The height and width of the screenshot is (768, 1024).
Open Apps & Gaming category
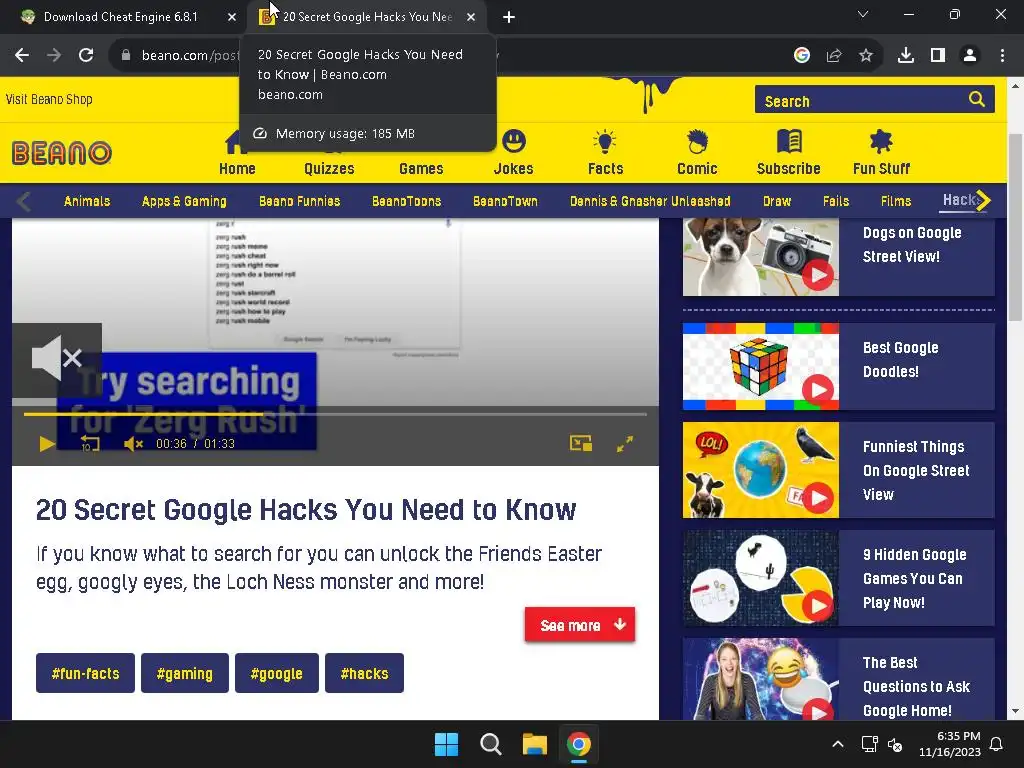(x=184, y=201)
